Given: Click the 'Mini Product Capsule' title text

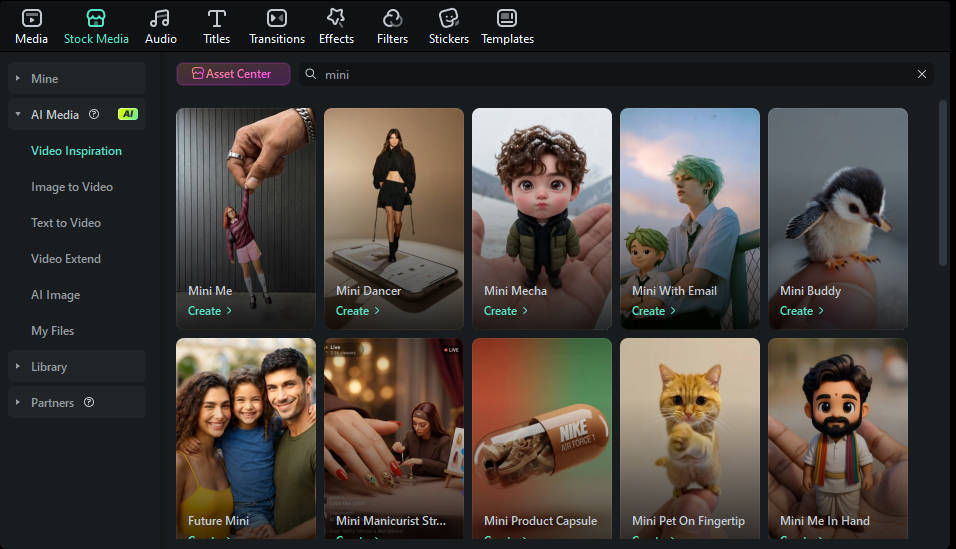Looking at the screenshot, I should coord(540,521).
